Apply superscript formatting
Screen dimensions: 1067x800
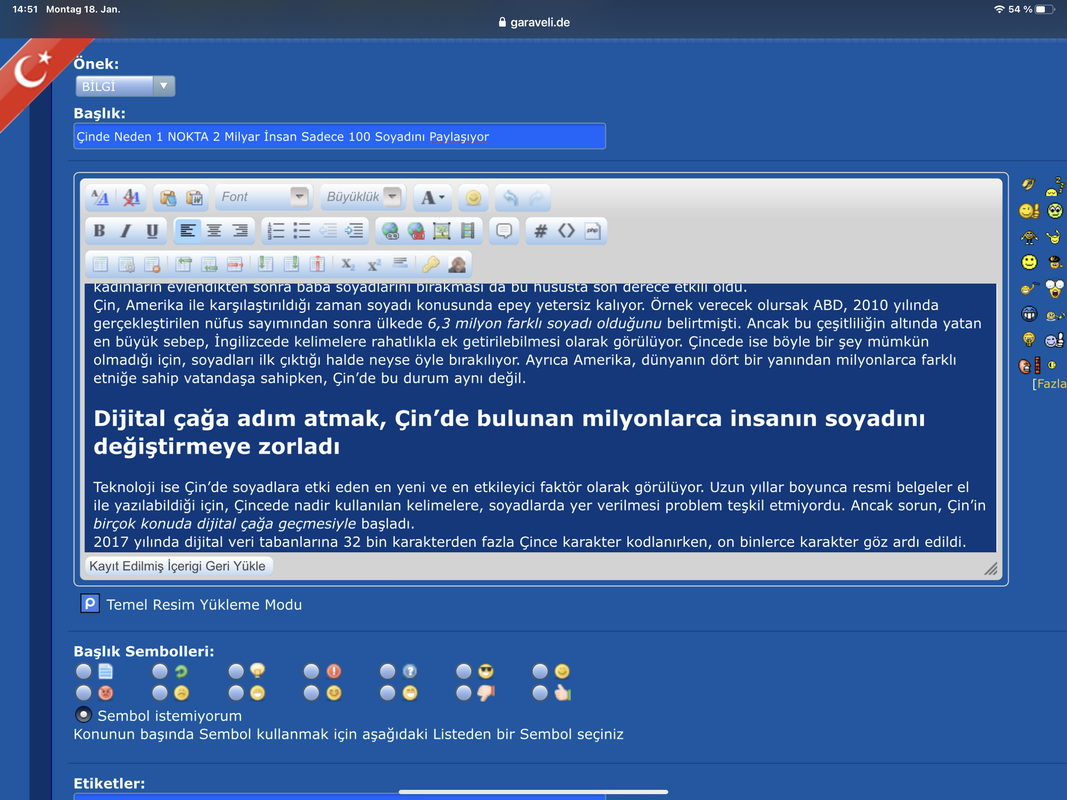point(374,264)
